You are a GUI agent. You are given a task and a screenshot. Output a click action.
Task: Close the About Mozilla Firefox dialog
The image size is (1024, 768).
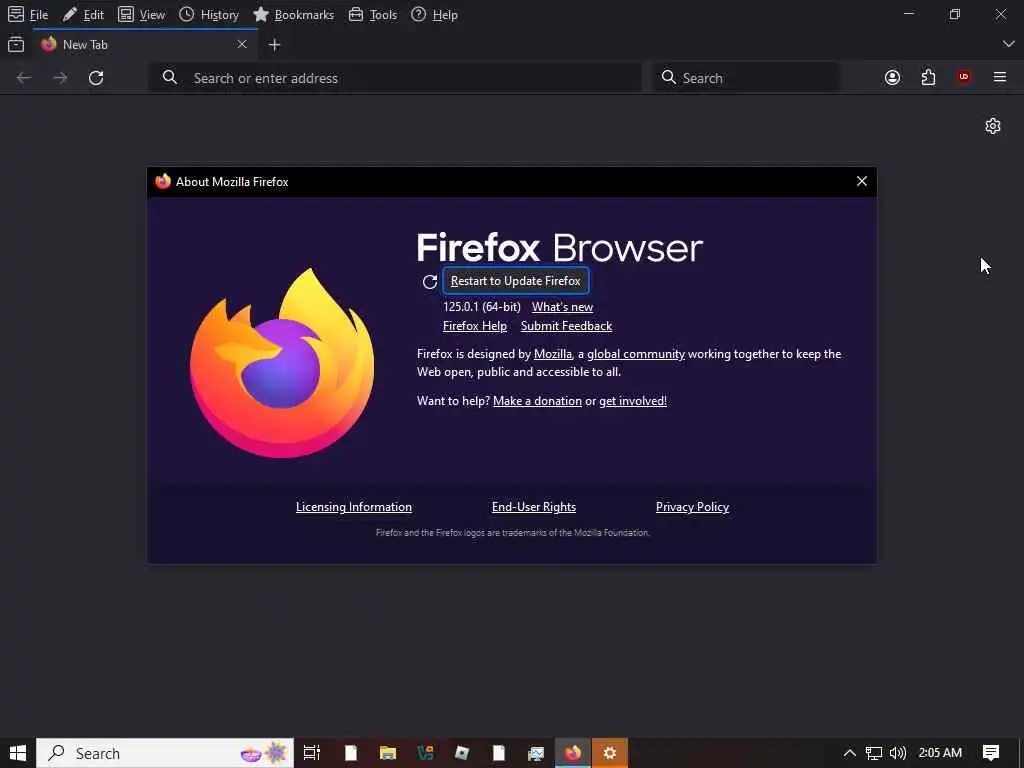[x=862, y=182]
